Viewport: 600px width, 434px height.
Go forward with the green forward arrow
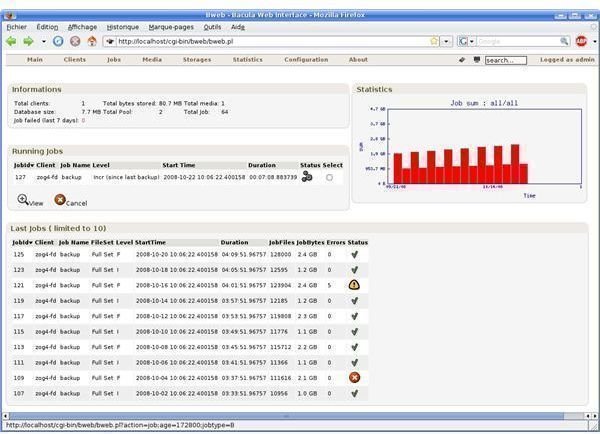click(29, 41)
